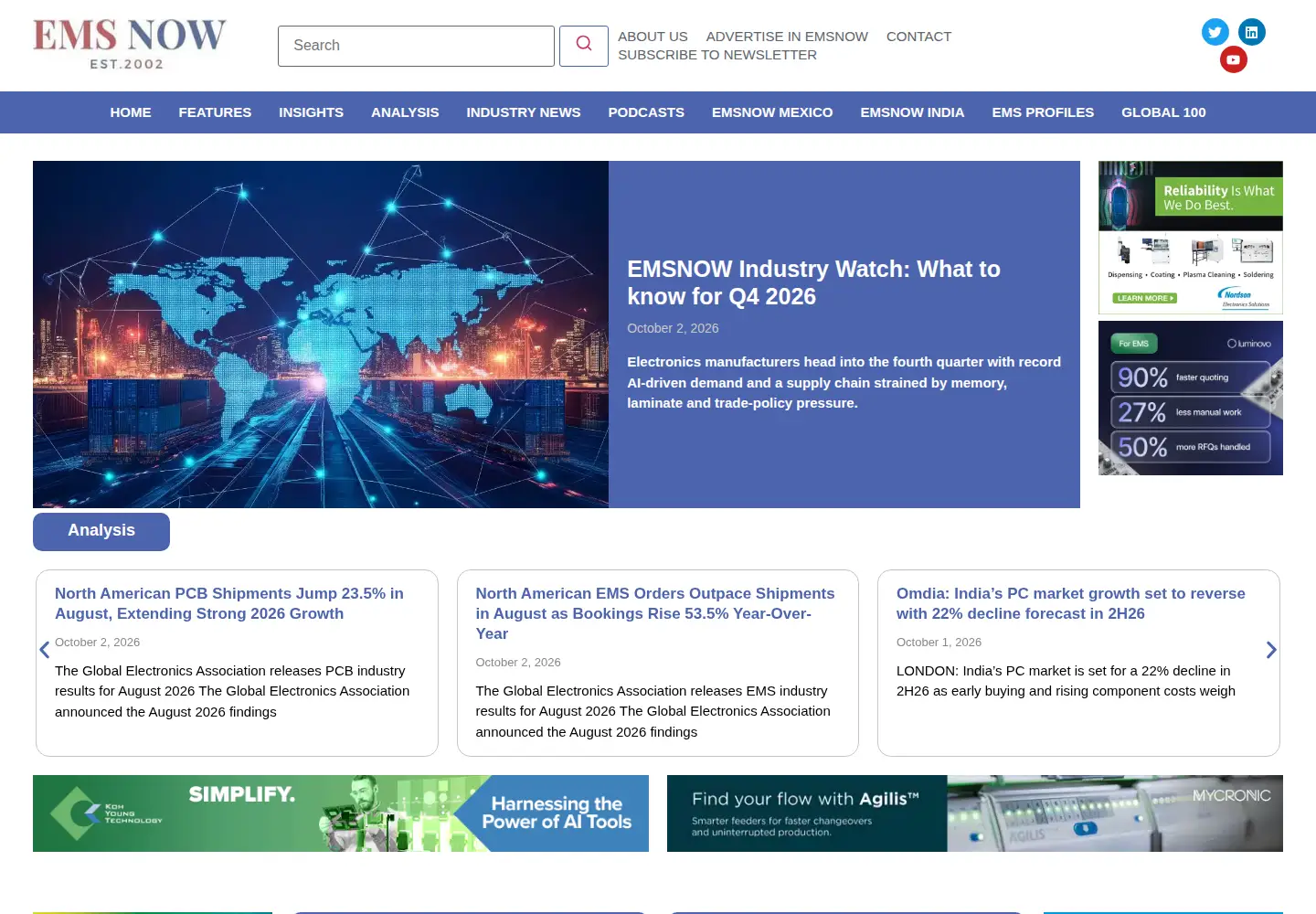Click the 'October 1, 2026' date text
The height and width of the screenshot is (914, 1316).
coord(939,643)
